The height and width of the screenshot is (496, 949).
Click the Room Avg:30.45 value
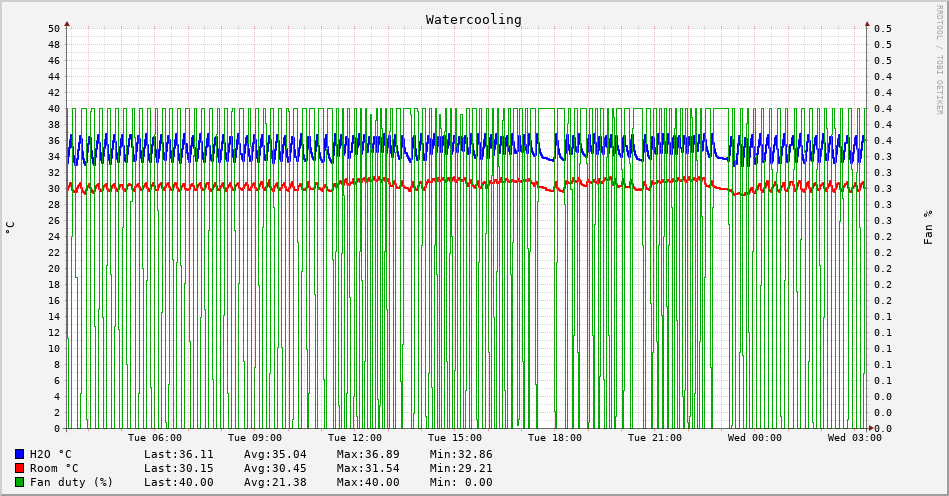pos(275,468)
